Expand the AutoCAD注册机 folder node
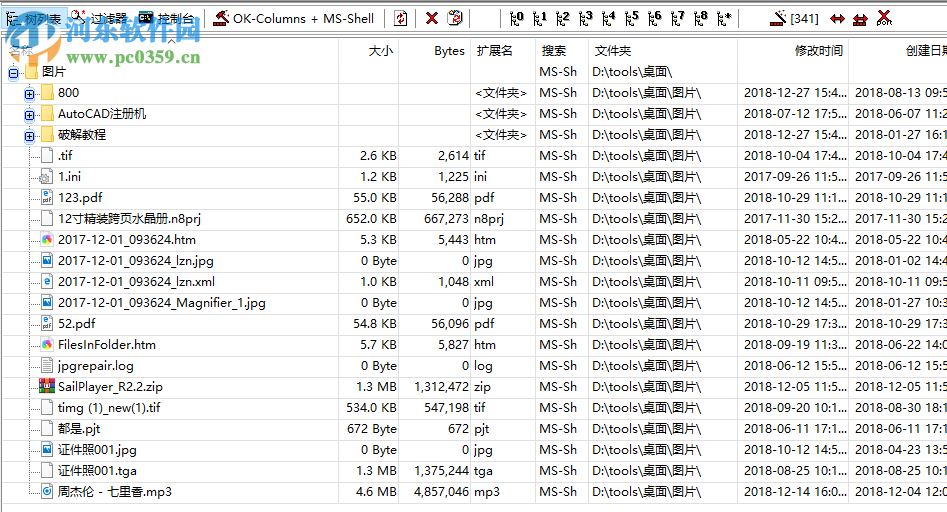 pos(29,115)
